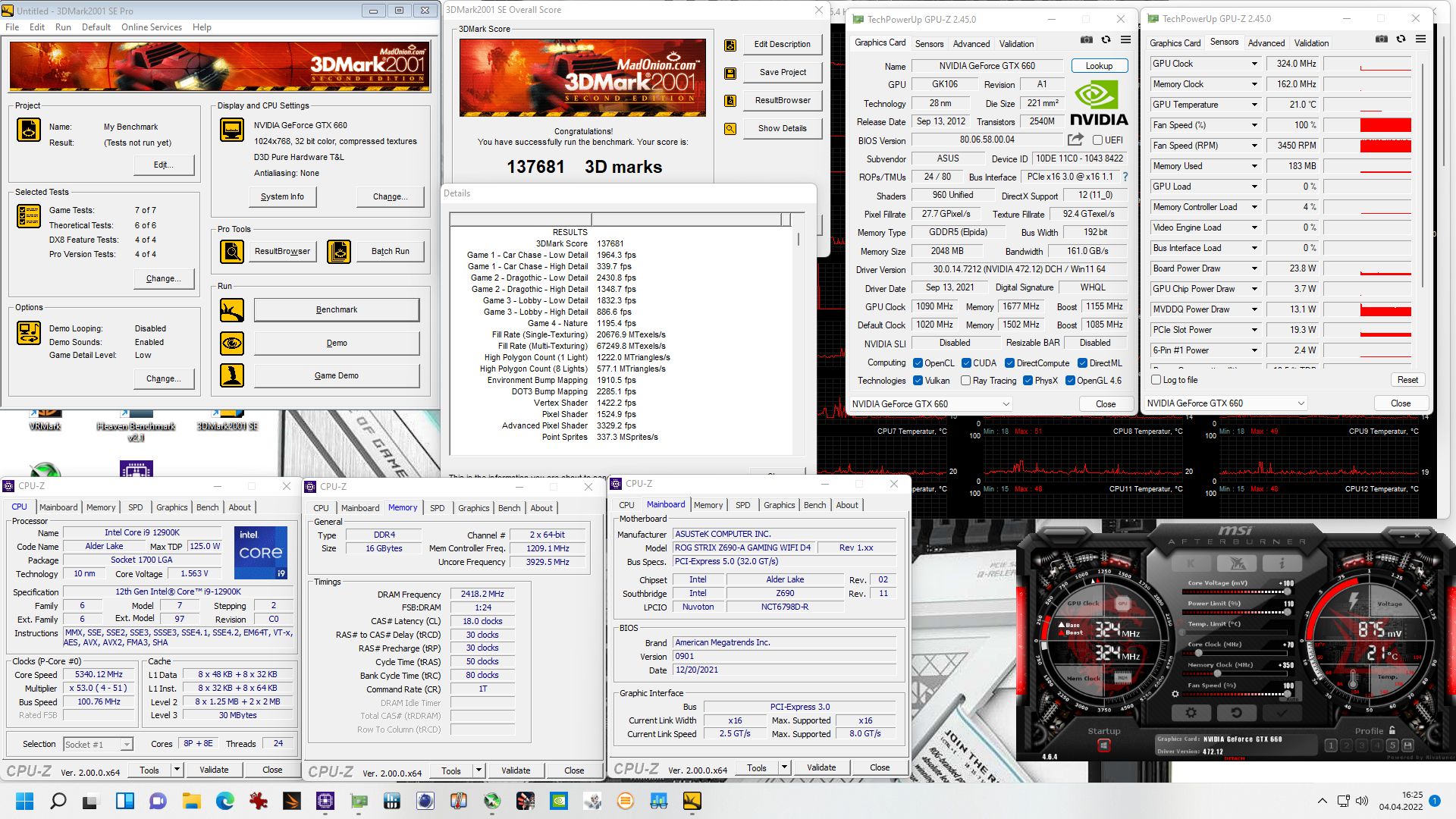This screenshot has height=819, width=1456.
Task: Toggle the CUDA checkbox in GPU-Z
Action: 966,363
